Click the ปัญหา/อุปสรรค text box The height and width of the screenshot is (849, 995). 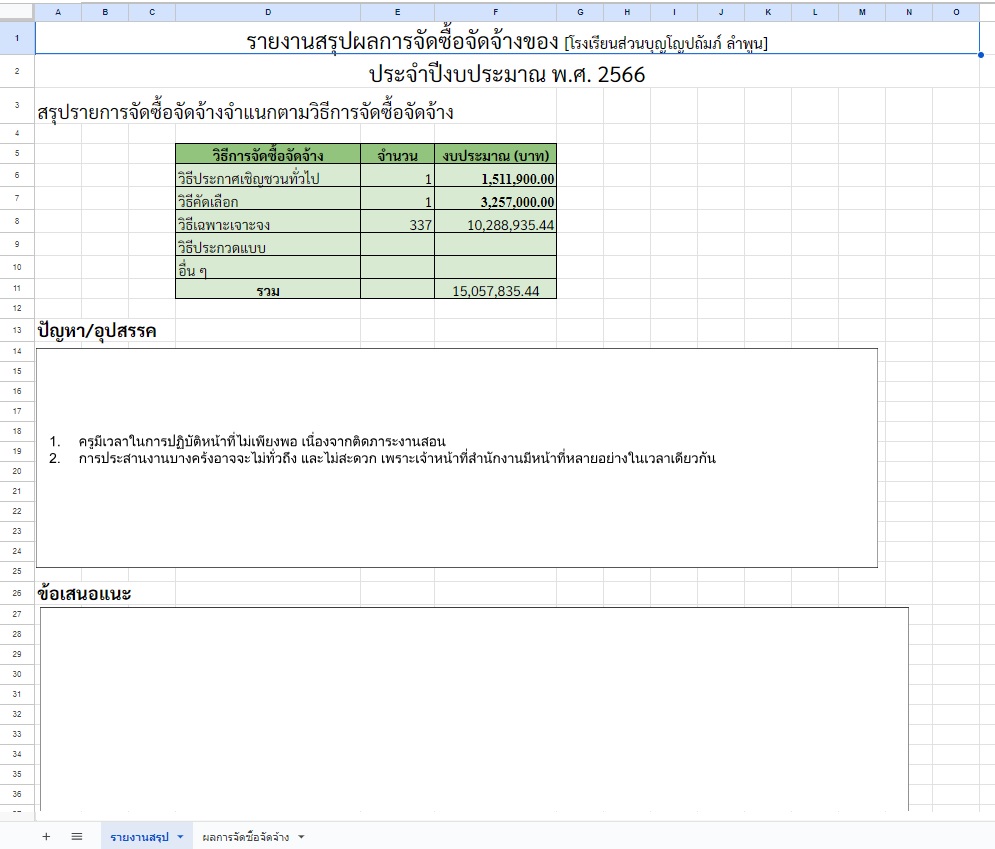pyautogui.click(x=456, y=457)
